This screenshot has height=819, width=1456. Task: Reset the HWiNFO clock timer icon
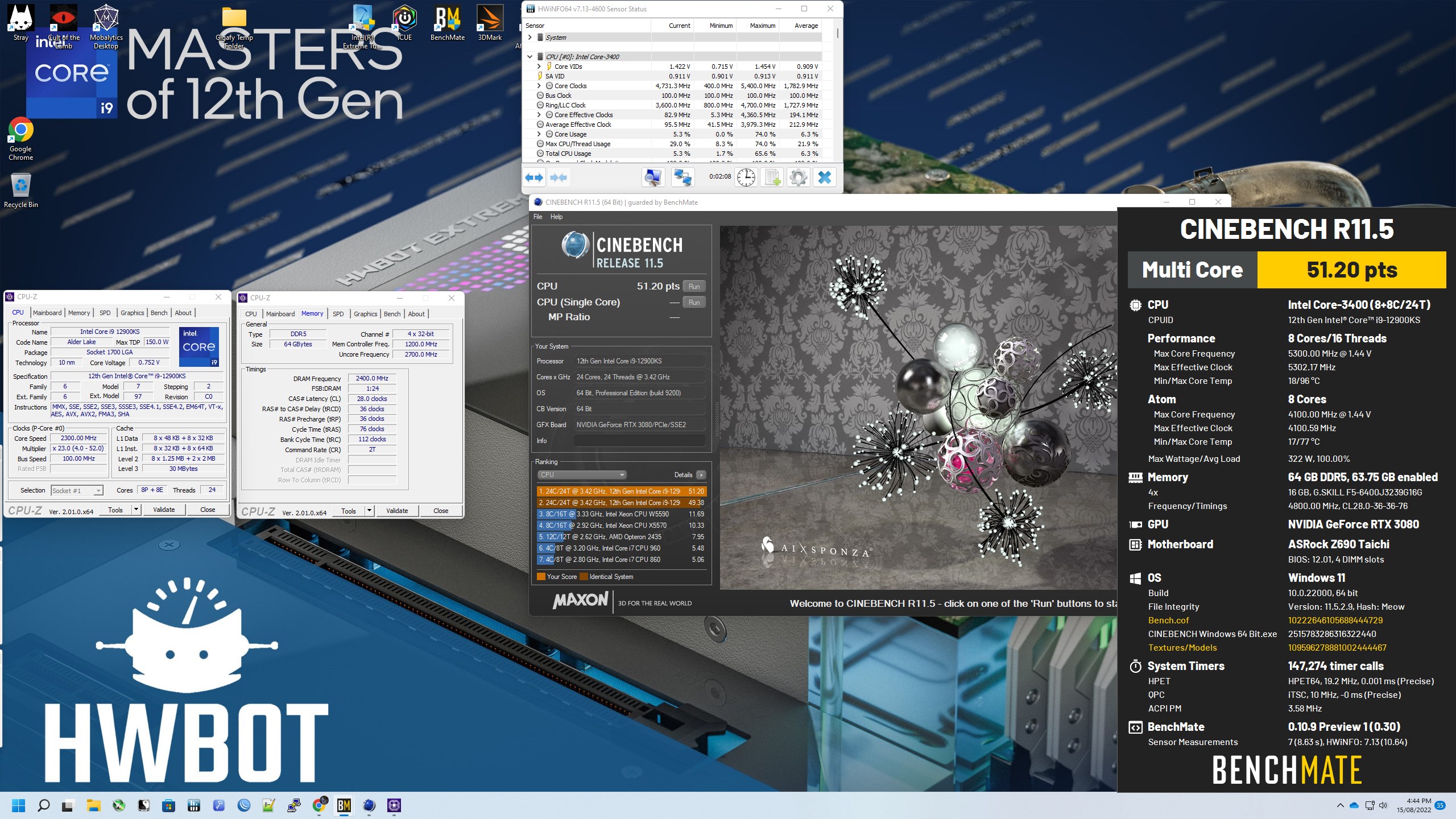pyautogui.click(x=746, y=177)
